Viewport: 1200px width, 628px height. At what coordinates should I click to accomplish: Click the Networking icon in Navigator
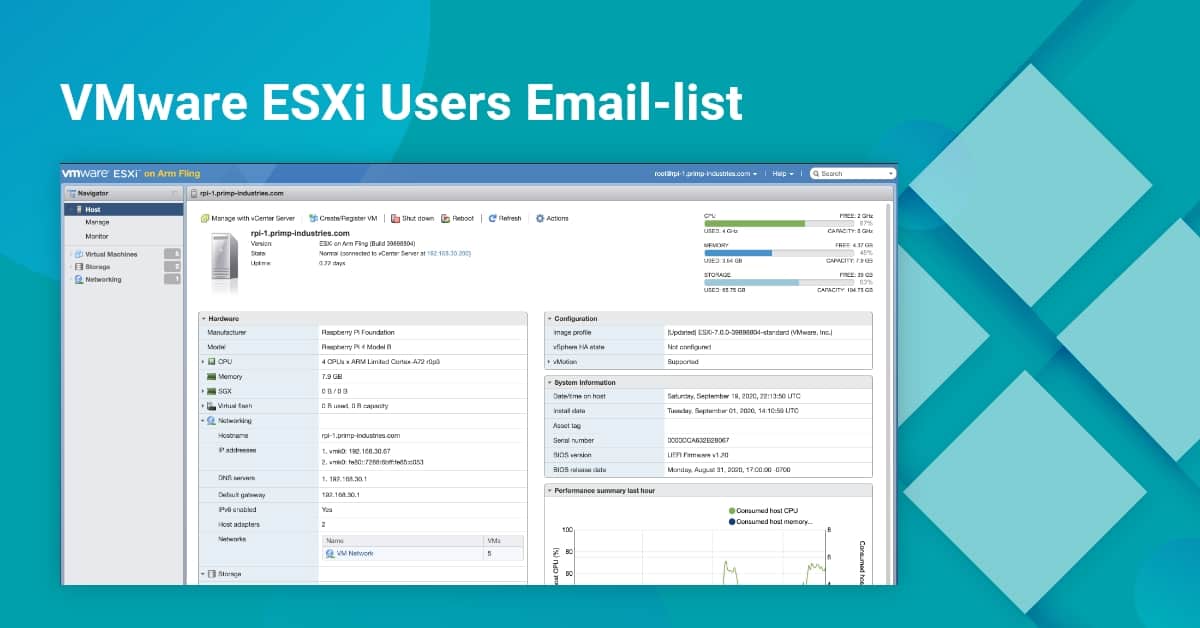coord(79,280)
